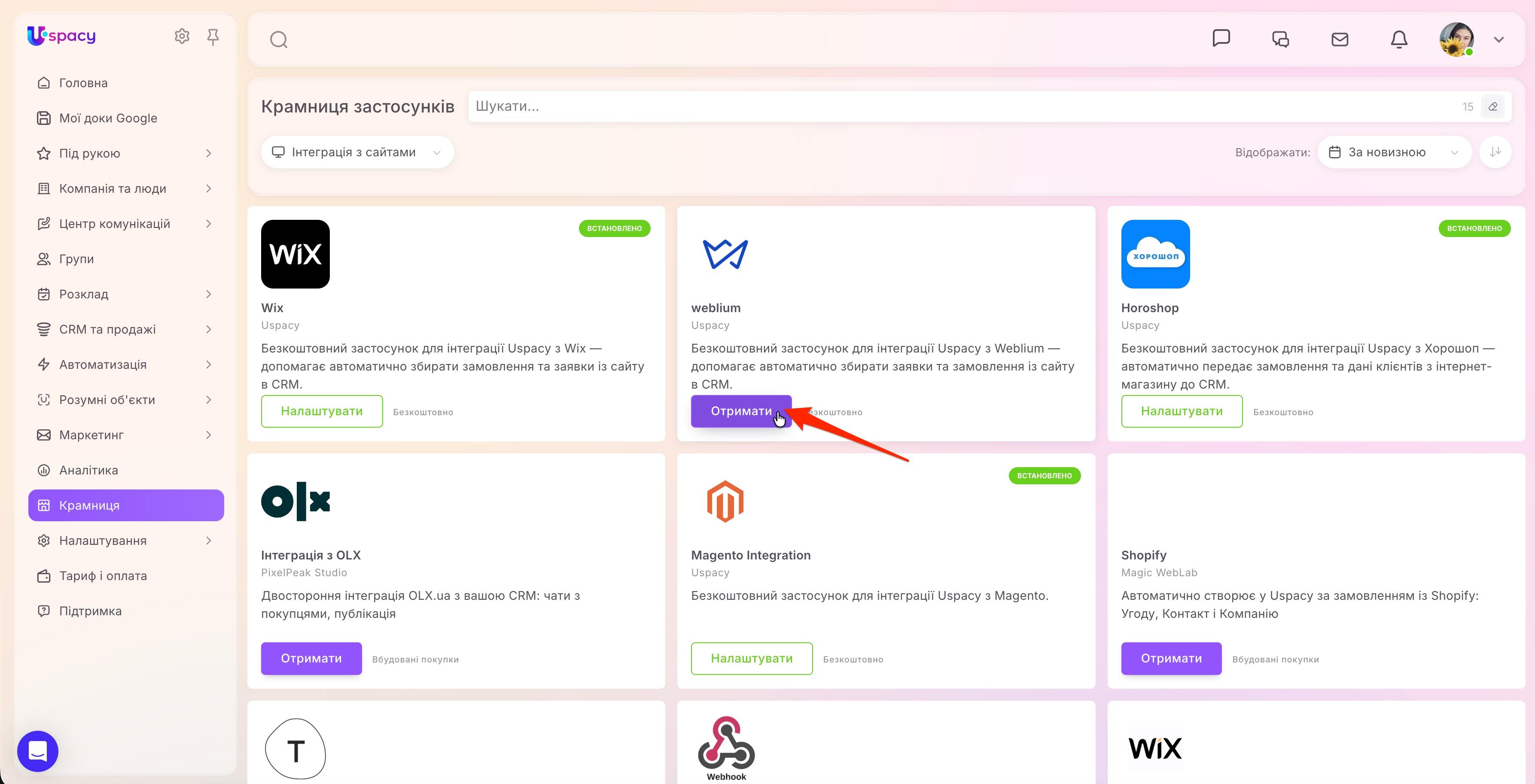Open the chat bubble icon in header
The width and height of the screenshot is (1535, 784).
[1221, 38]
